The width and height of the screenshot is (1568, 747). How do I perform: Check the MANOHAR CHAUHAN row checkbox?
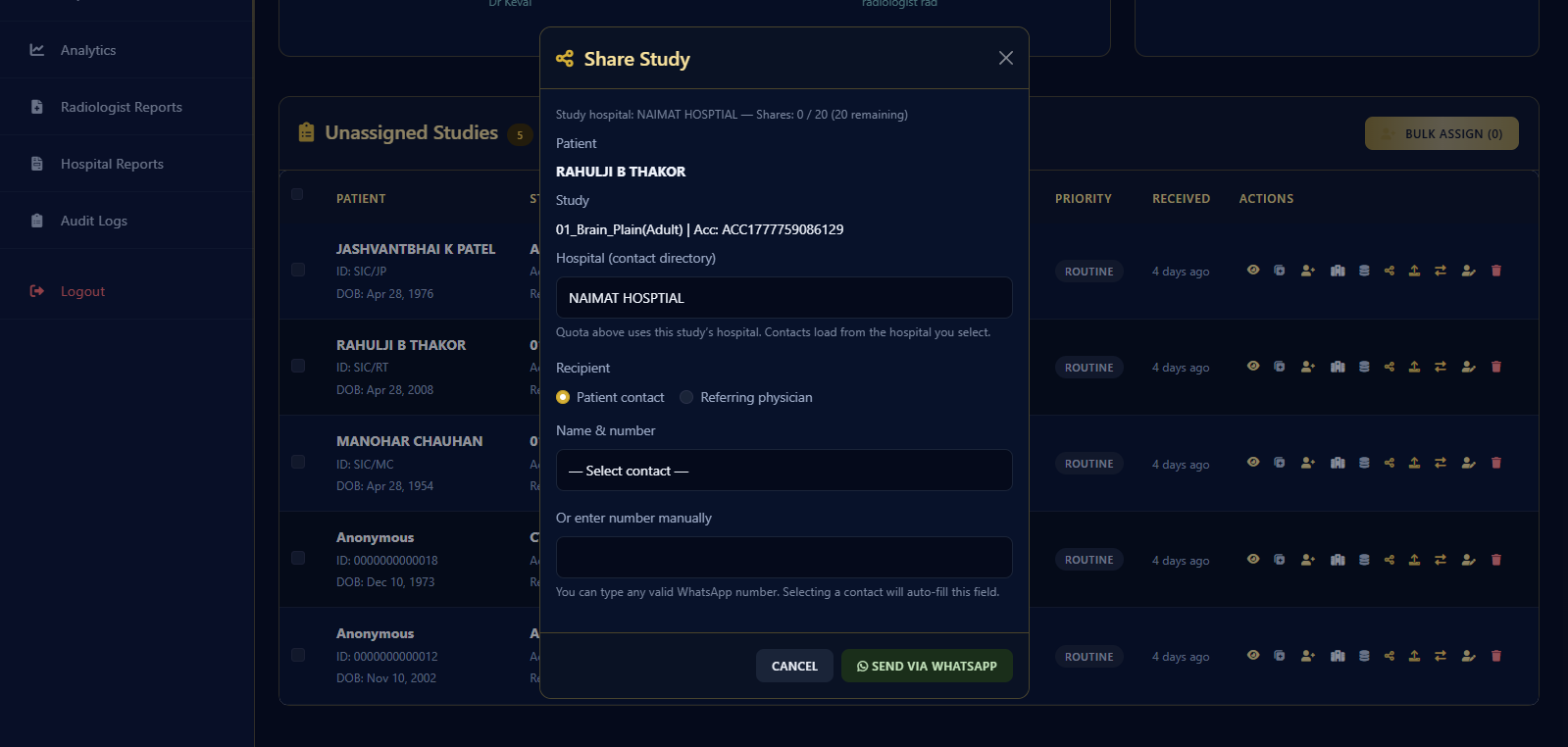coord(298,462)
